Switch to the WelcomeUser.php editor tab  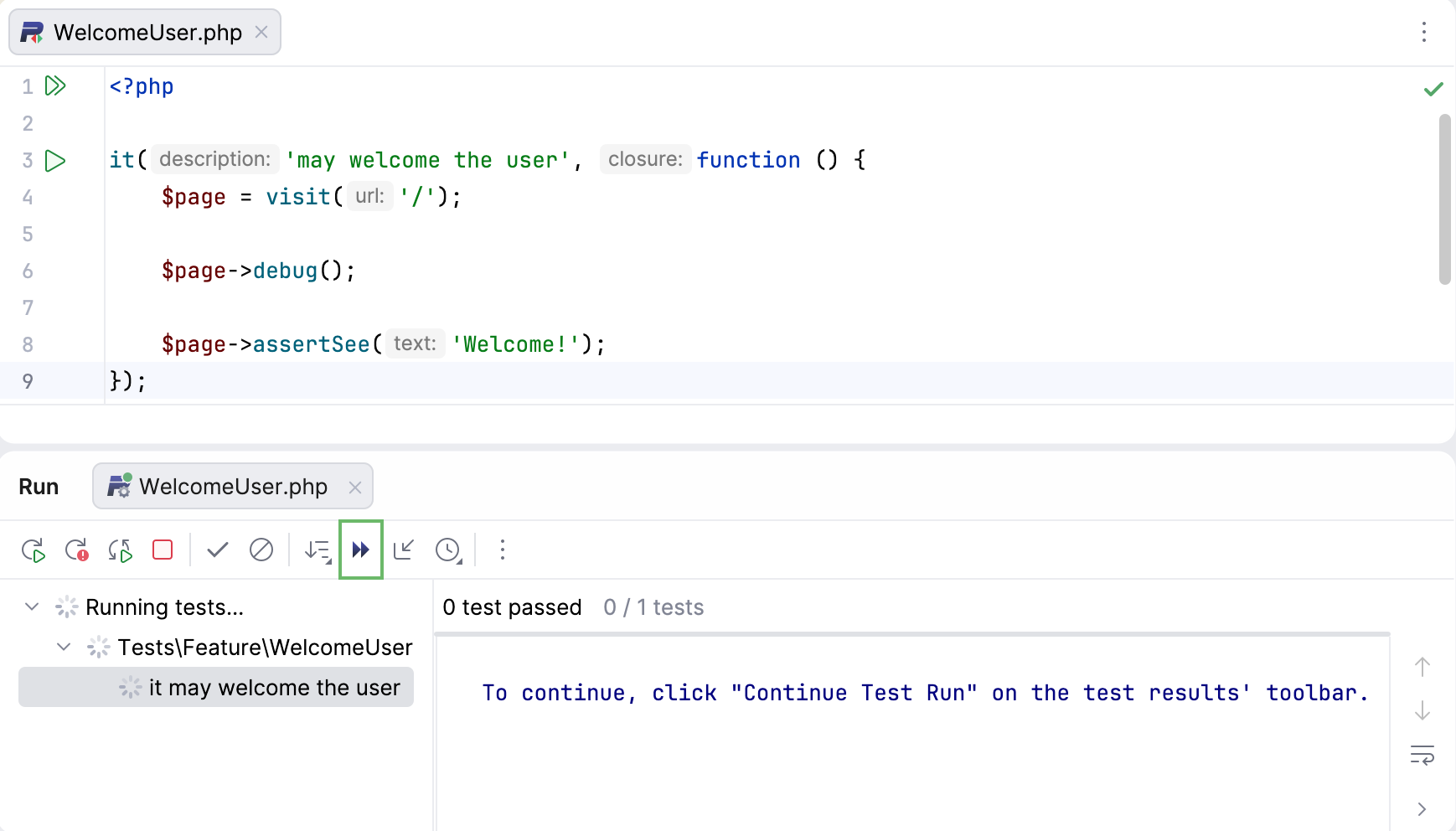coord(147,32)
